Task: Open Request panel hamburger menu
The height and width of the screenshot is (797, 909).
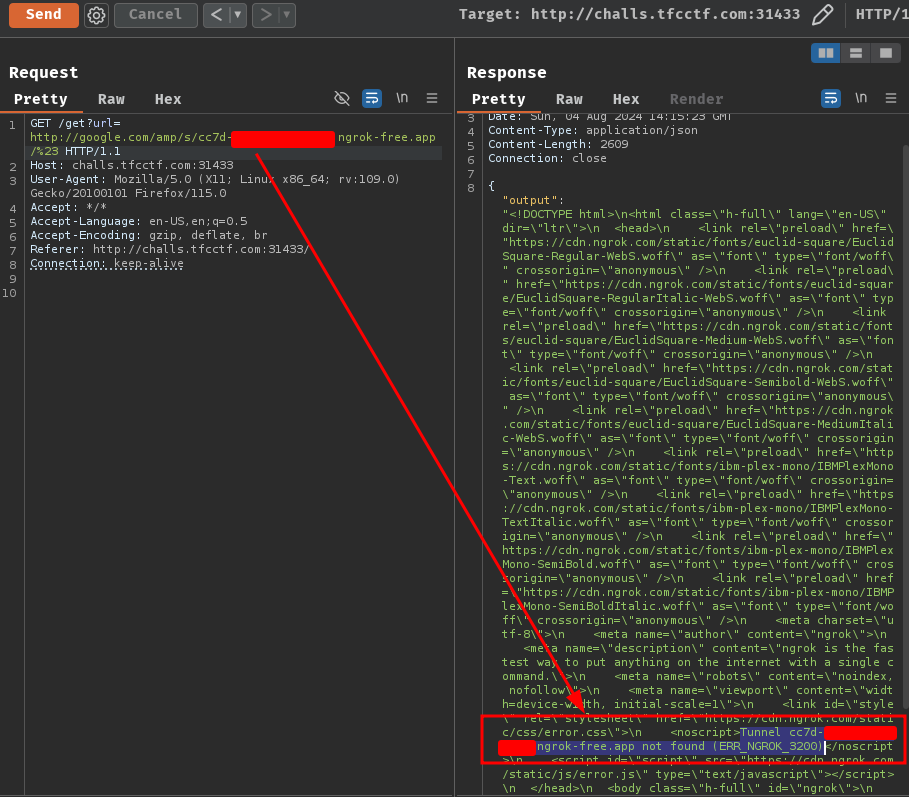Action: pyautogui.click(x=432, y=98)
